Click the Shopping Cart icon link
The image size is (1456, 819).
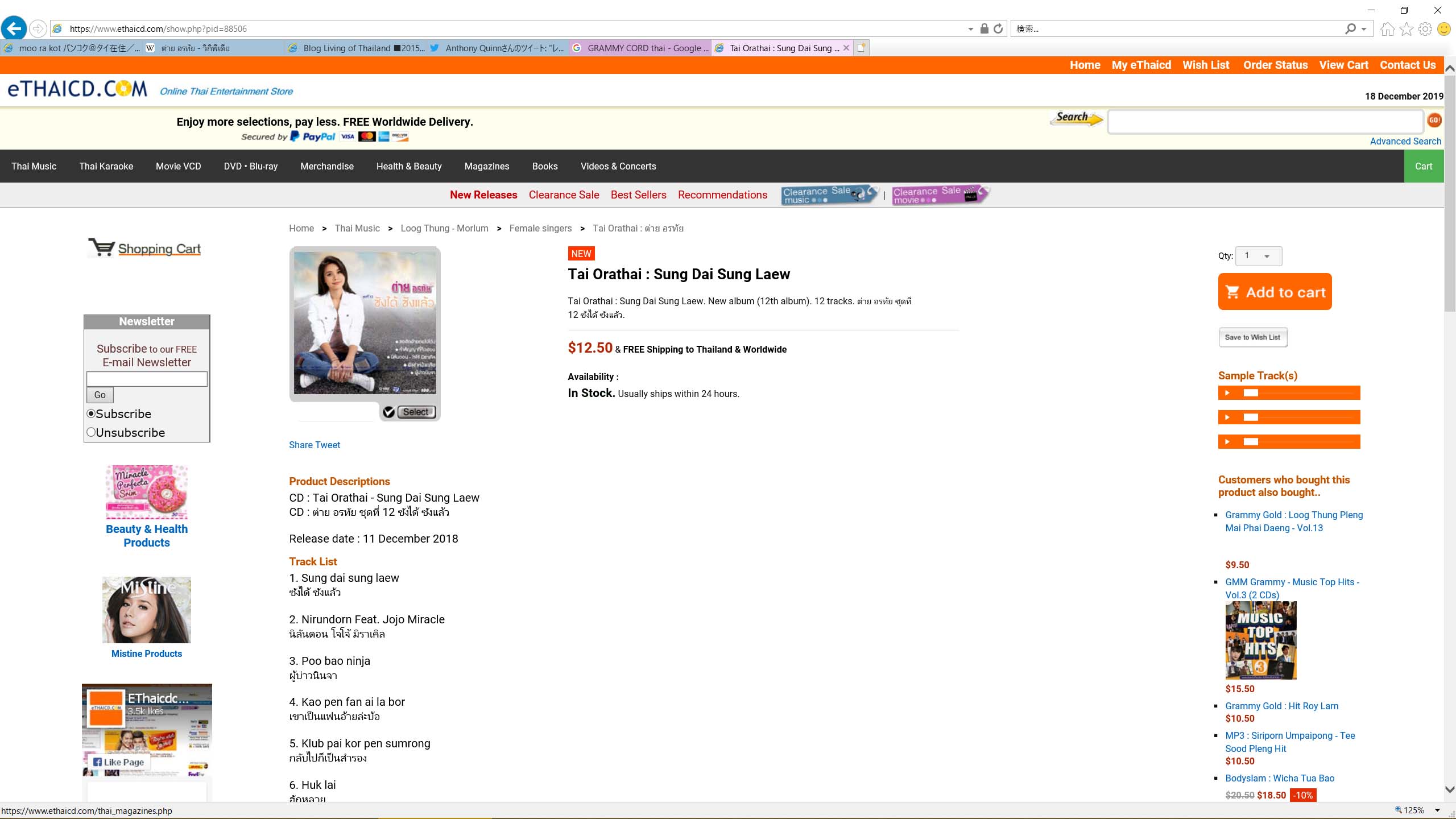point(144,248)
